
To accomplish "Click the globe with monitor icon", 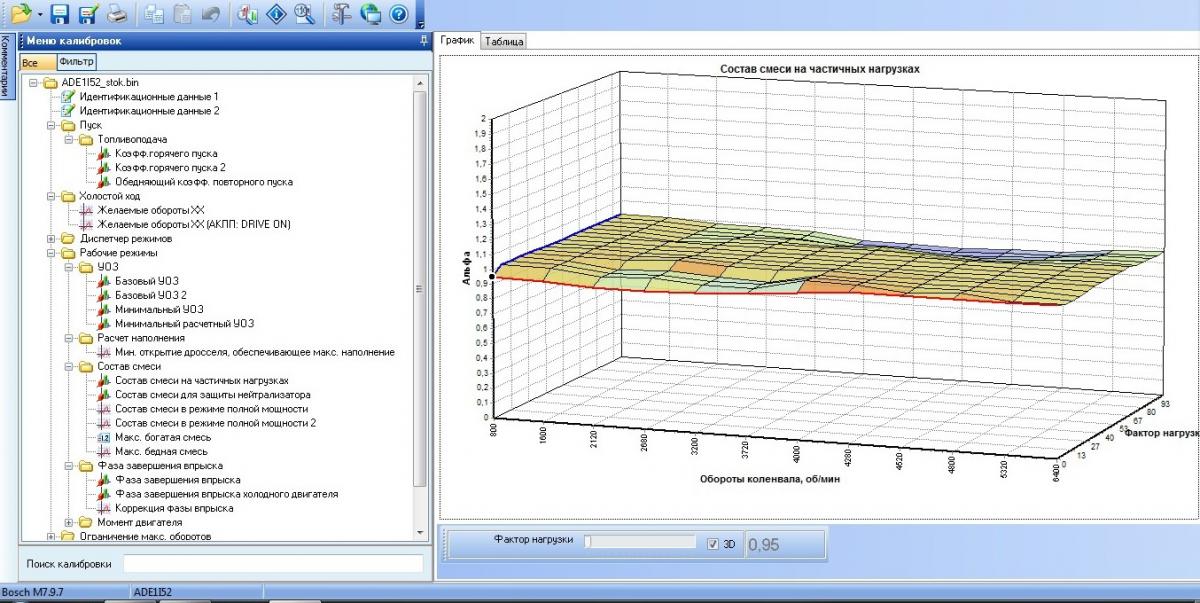I will (370, 13).
